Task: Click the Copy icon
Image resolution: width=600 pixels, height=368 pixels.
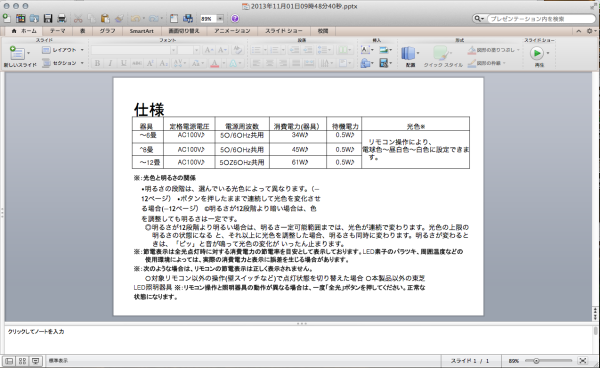Action: pos(91,18)
